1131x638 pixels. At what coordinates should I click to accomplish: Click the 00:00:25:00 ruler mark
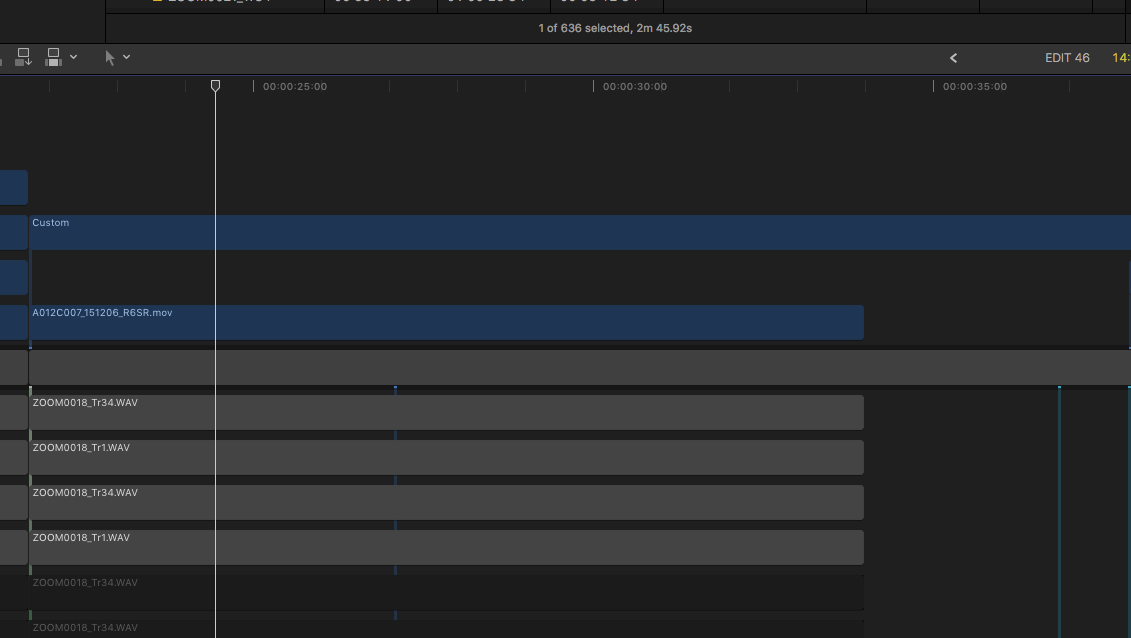[294, 87]
